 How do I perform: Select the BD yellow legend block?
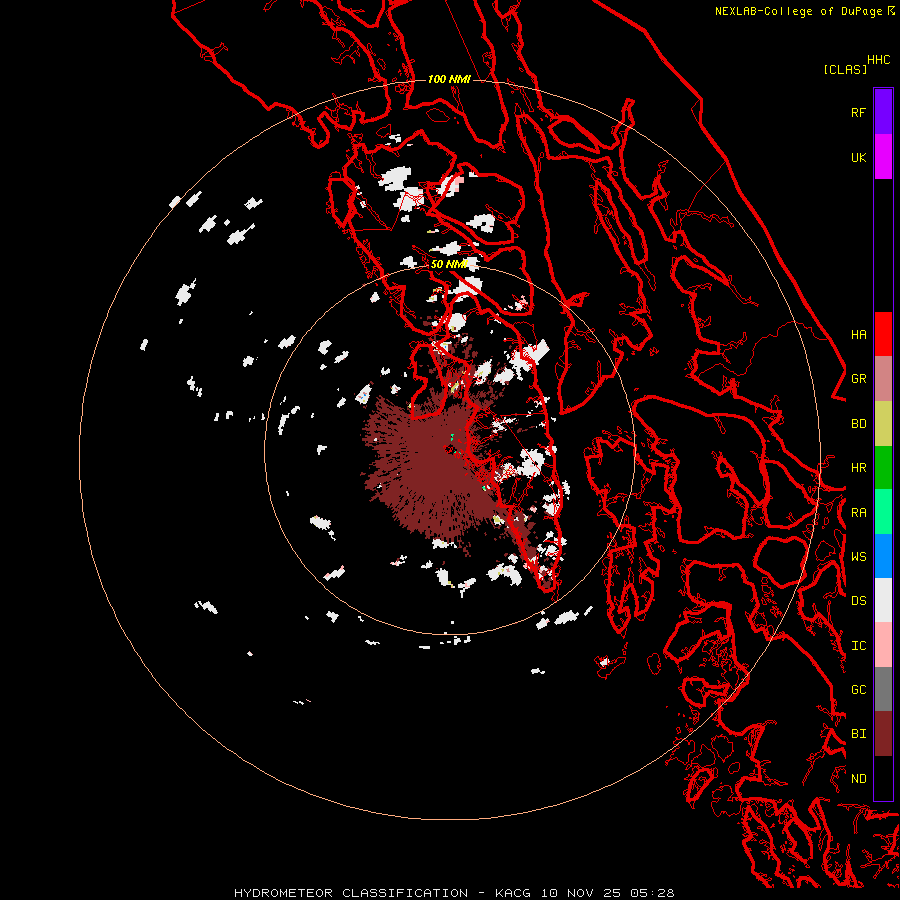(883, 424)
